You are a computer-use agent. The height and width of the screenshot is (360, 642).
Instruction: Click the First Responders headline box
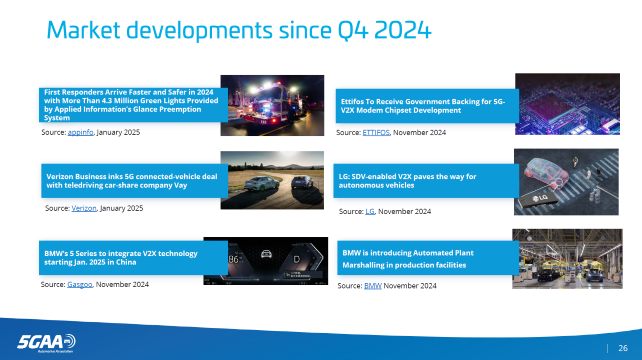(133, 105)
